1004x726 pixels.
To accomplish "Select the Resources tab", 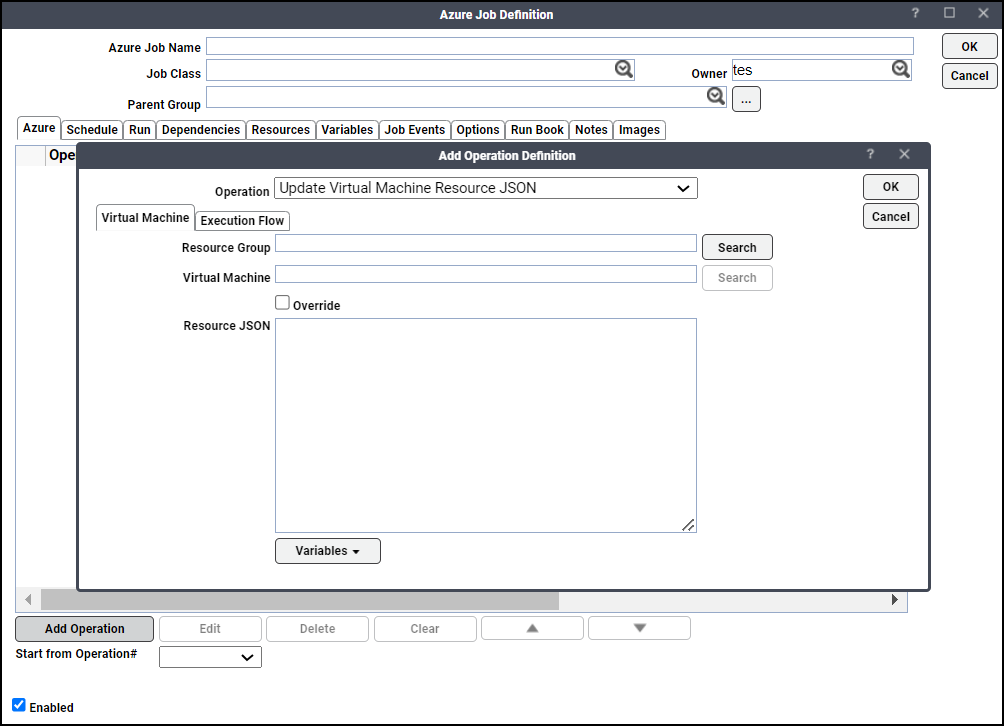I will pyautogui.click(x=280, y=130).
